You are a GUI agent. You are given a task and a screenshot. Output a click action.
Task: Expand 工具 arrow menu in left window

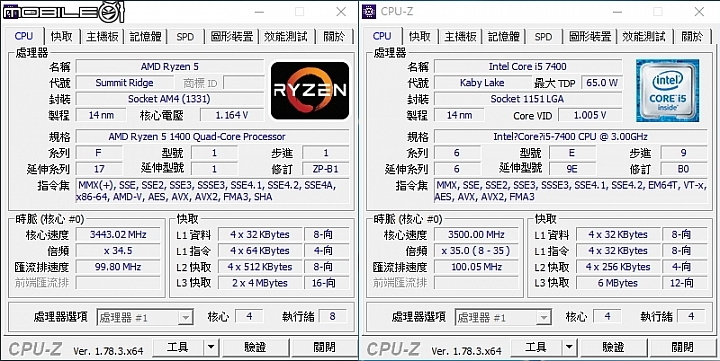pos(211,348)
